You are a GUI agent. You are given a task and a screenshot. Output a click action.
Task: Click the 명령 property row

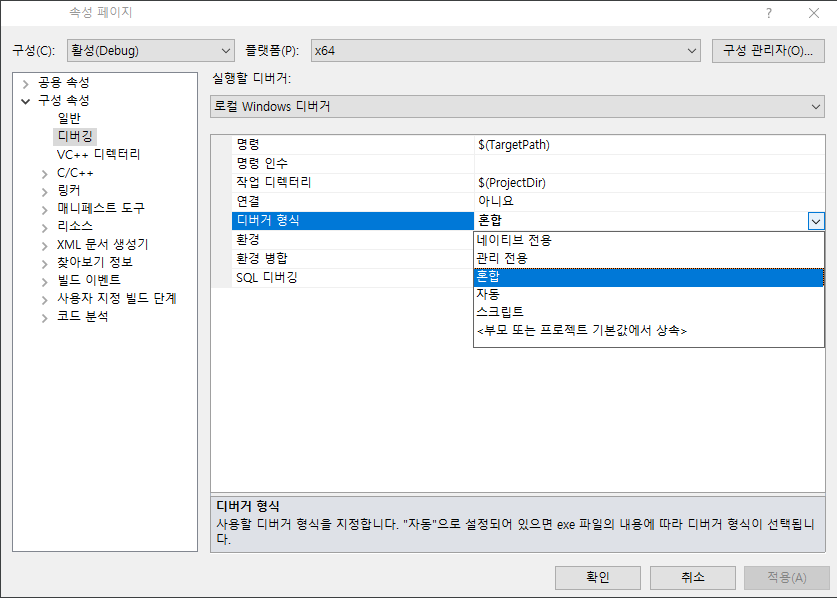tap(353, 145)
